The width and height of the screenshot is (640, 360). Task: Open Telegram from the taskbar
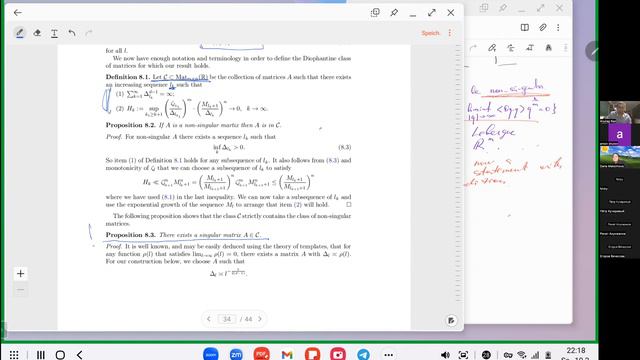(x=363, y=354)
